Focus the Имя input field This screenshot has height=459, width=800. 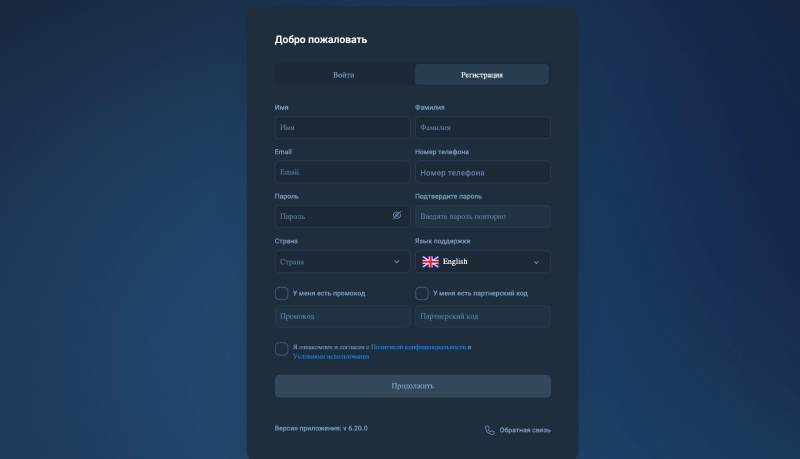(342, 128)
